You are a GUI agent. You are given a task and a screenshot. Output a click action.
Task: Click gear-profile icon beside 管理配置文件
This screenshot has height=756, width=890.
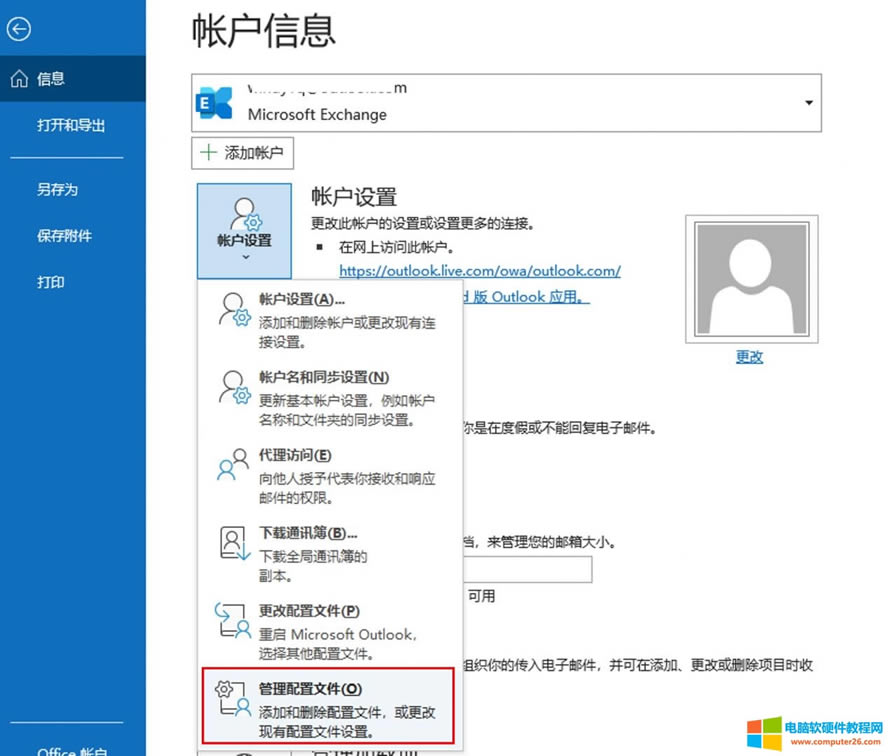233,698
